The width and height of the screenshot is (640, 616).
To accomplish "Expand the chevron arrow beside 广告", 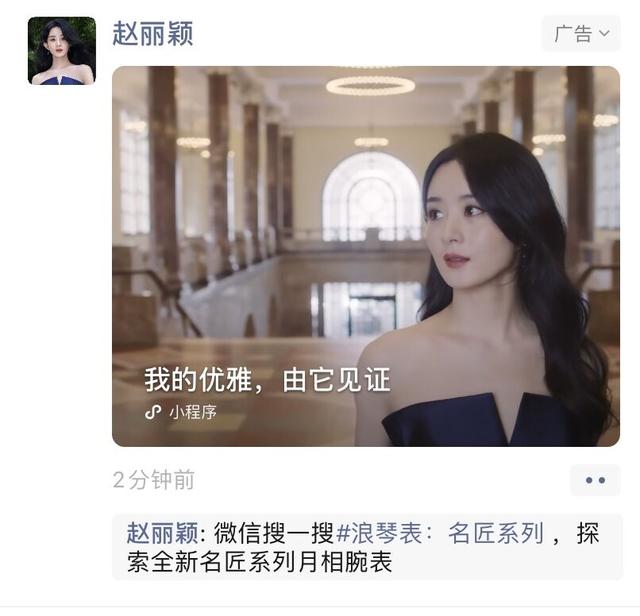I will click(604, 33).
